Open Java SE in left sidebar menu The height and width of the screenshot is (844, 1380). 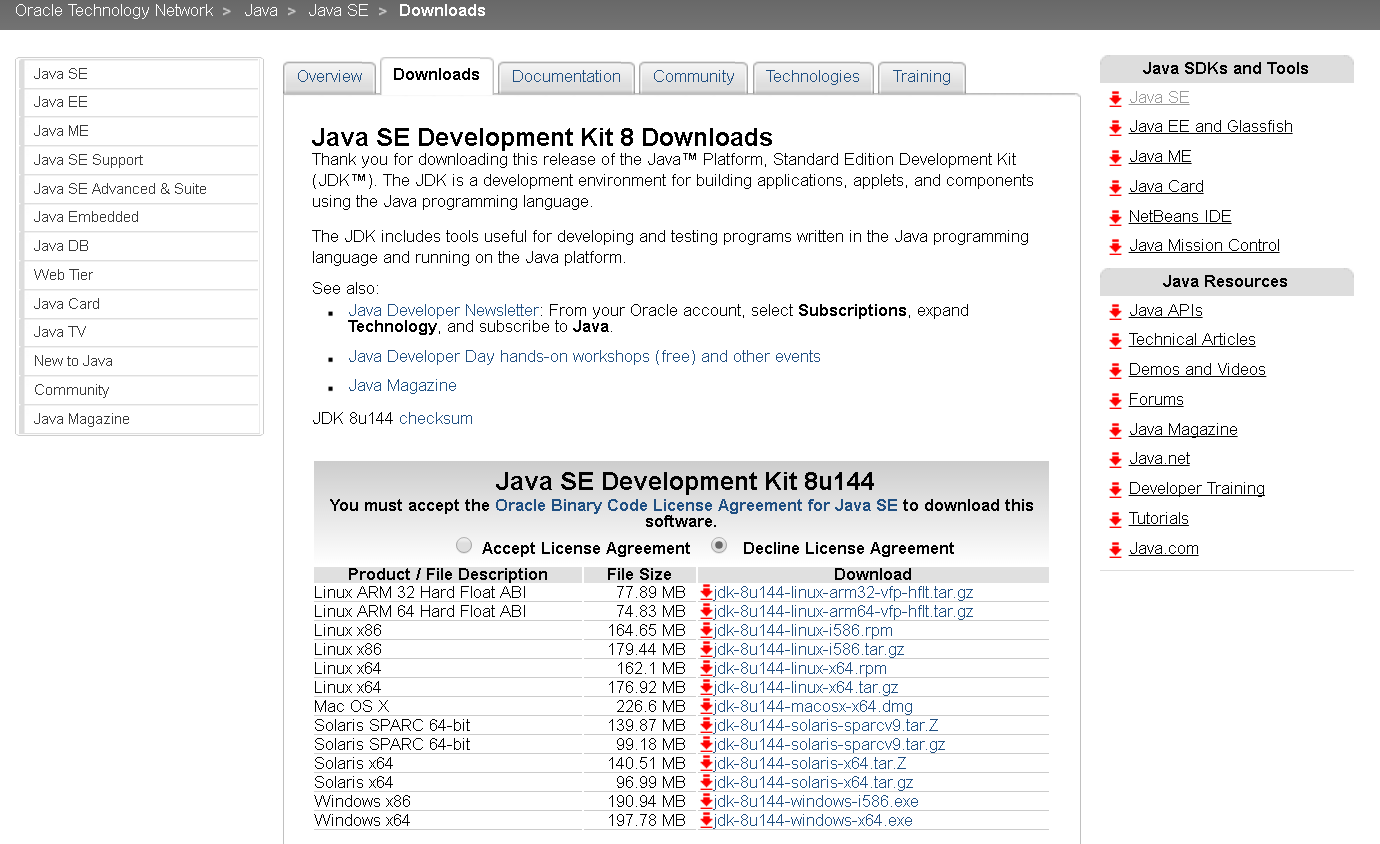point(141,74)
